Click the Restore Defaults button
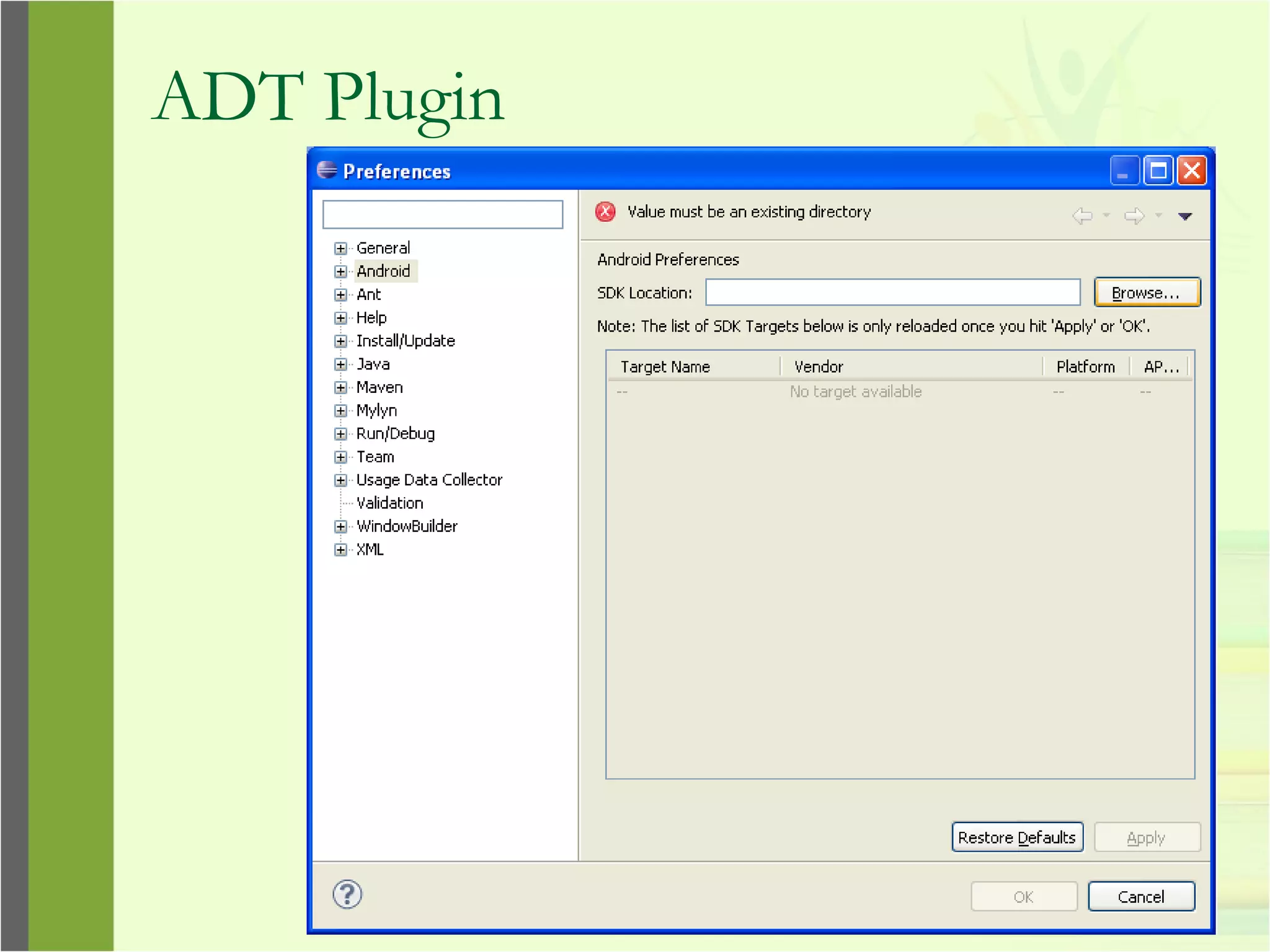The height and width of the screenshot is (952, 1270). pos(1017,837)
